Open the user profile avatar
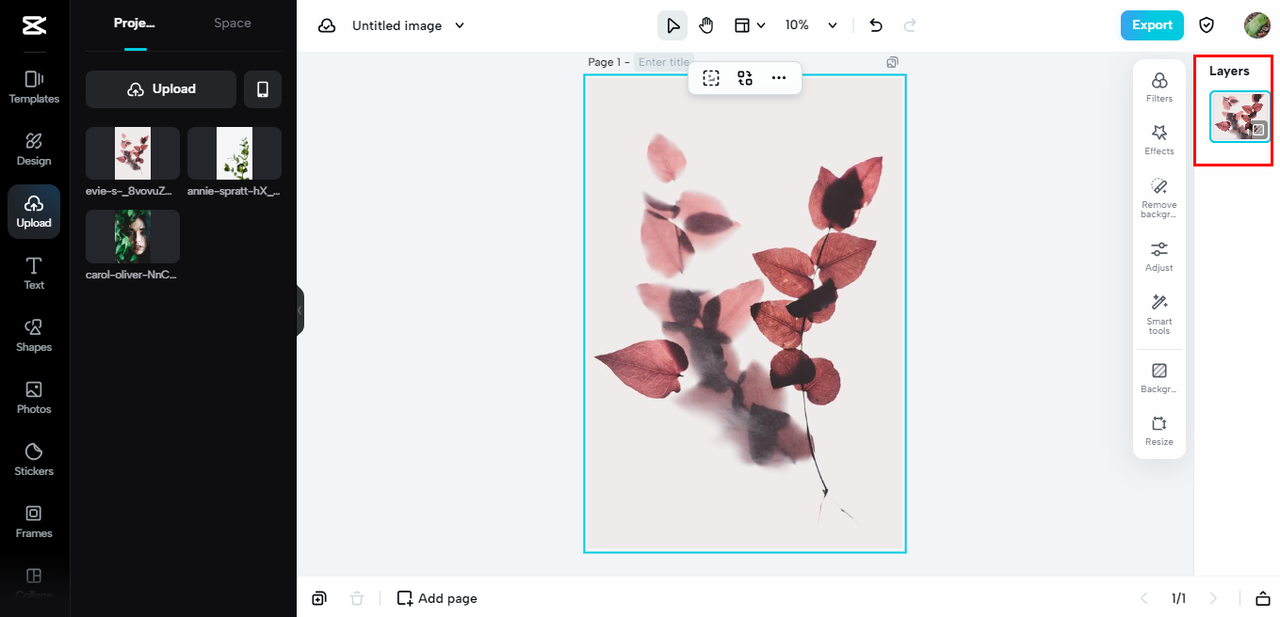 [x=1257, y=25]
